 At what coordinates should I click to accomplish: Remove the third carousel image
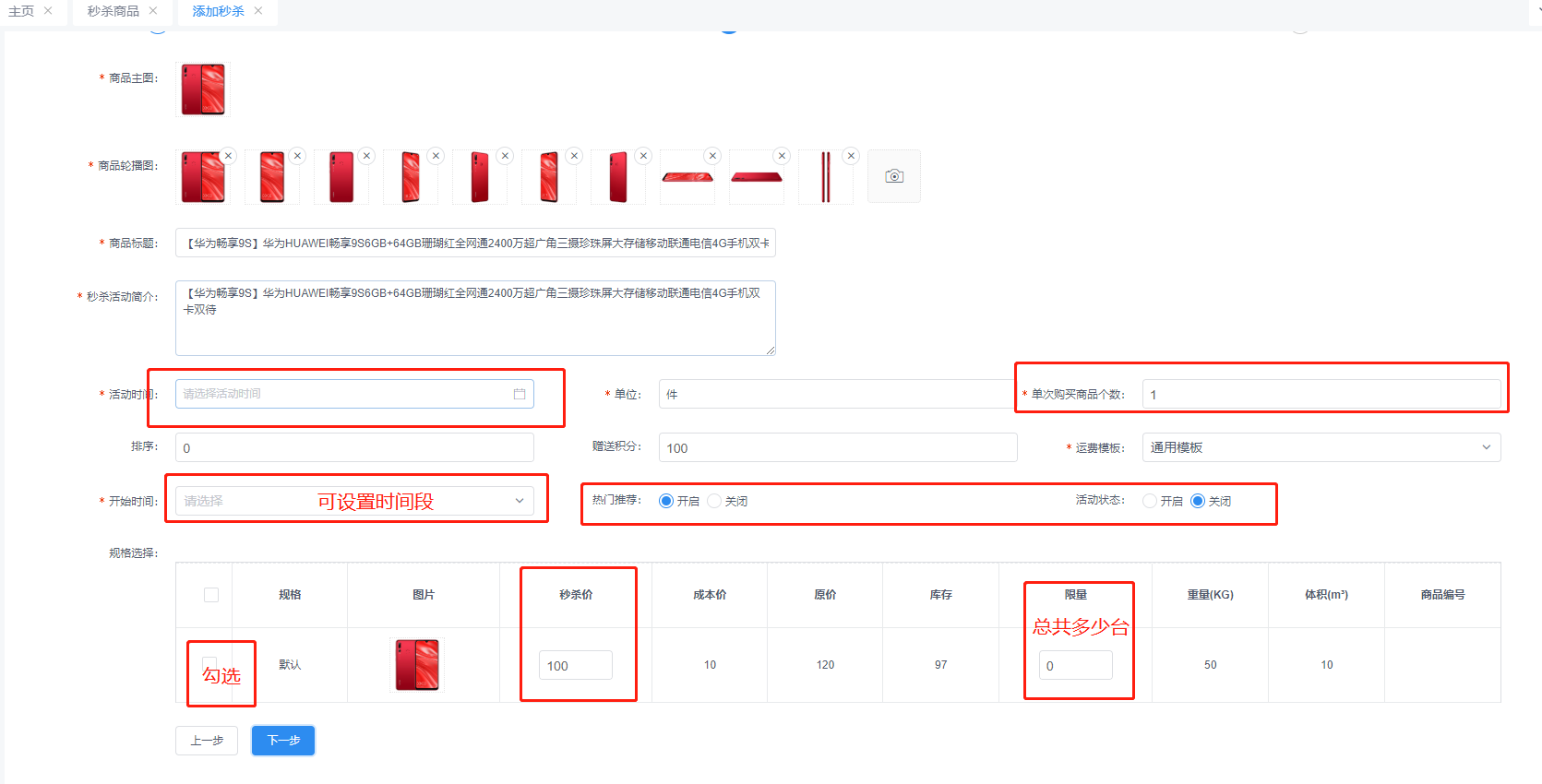(366, 156)
